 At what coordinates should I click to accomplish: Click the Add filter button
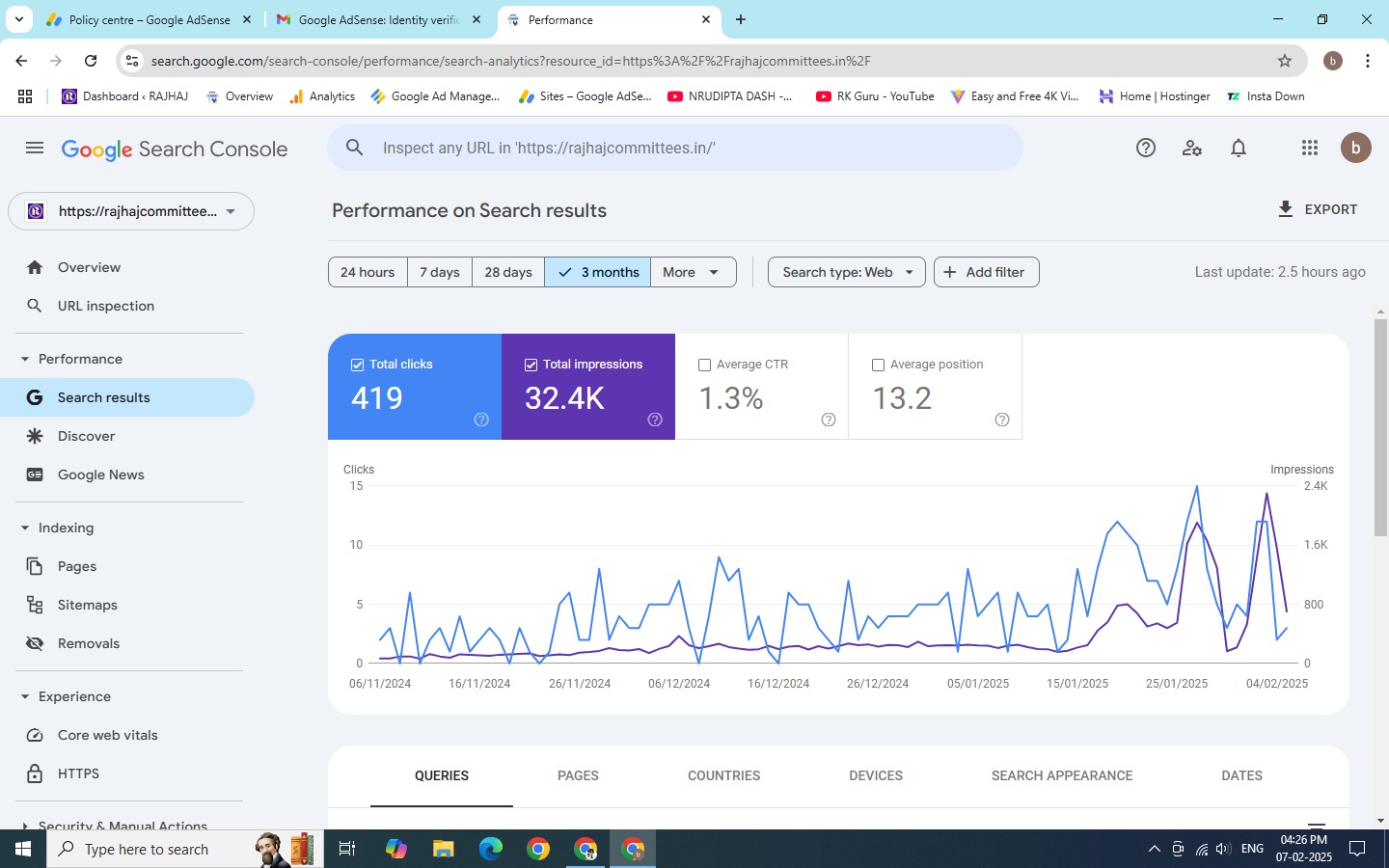(986, 272)
